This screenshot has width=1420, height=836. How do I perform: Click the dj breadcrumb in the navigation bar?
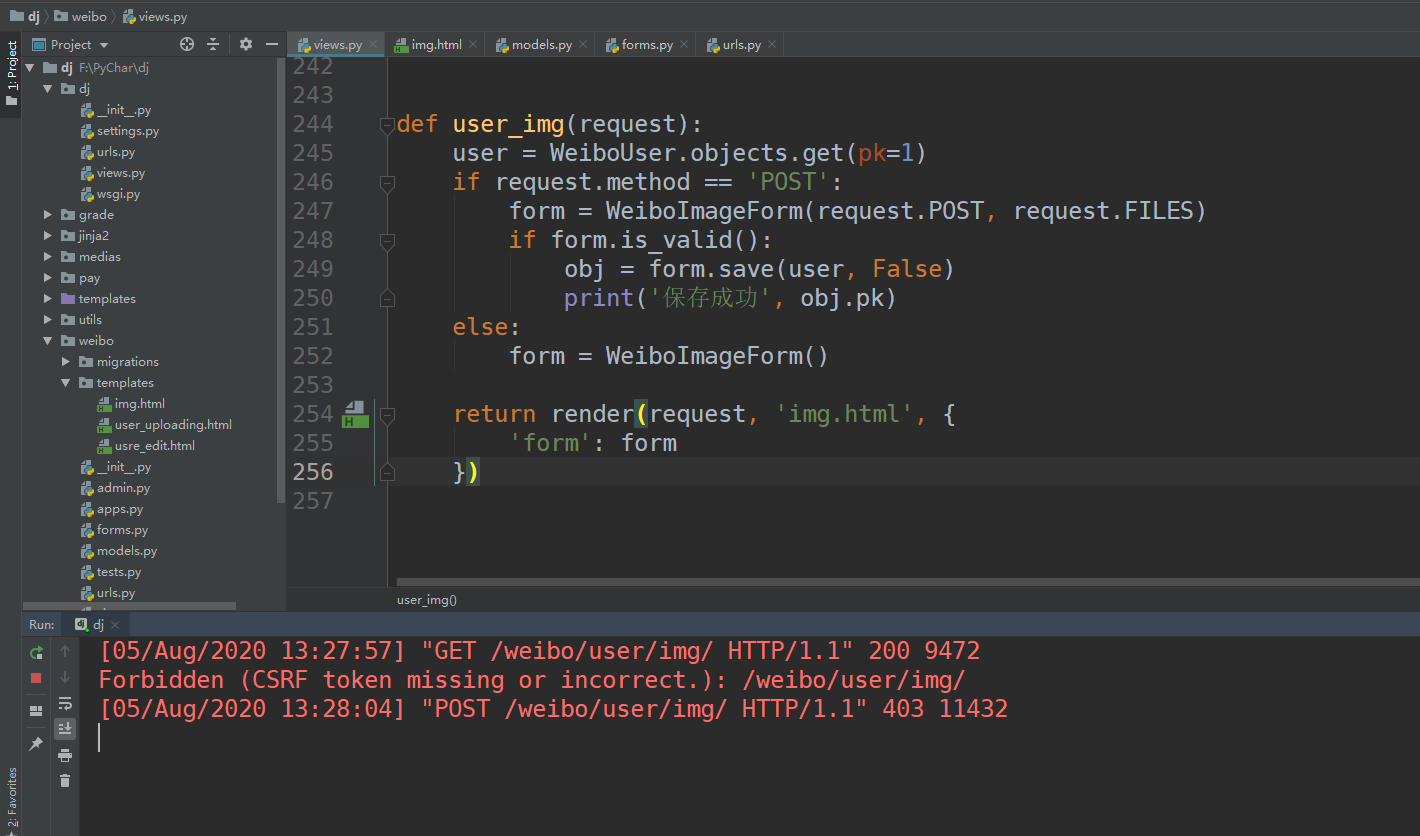25,17
